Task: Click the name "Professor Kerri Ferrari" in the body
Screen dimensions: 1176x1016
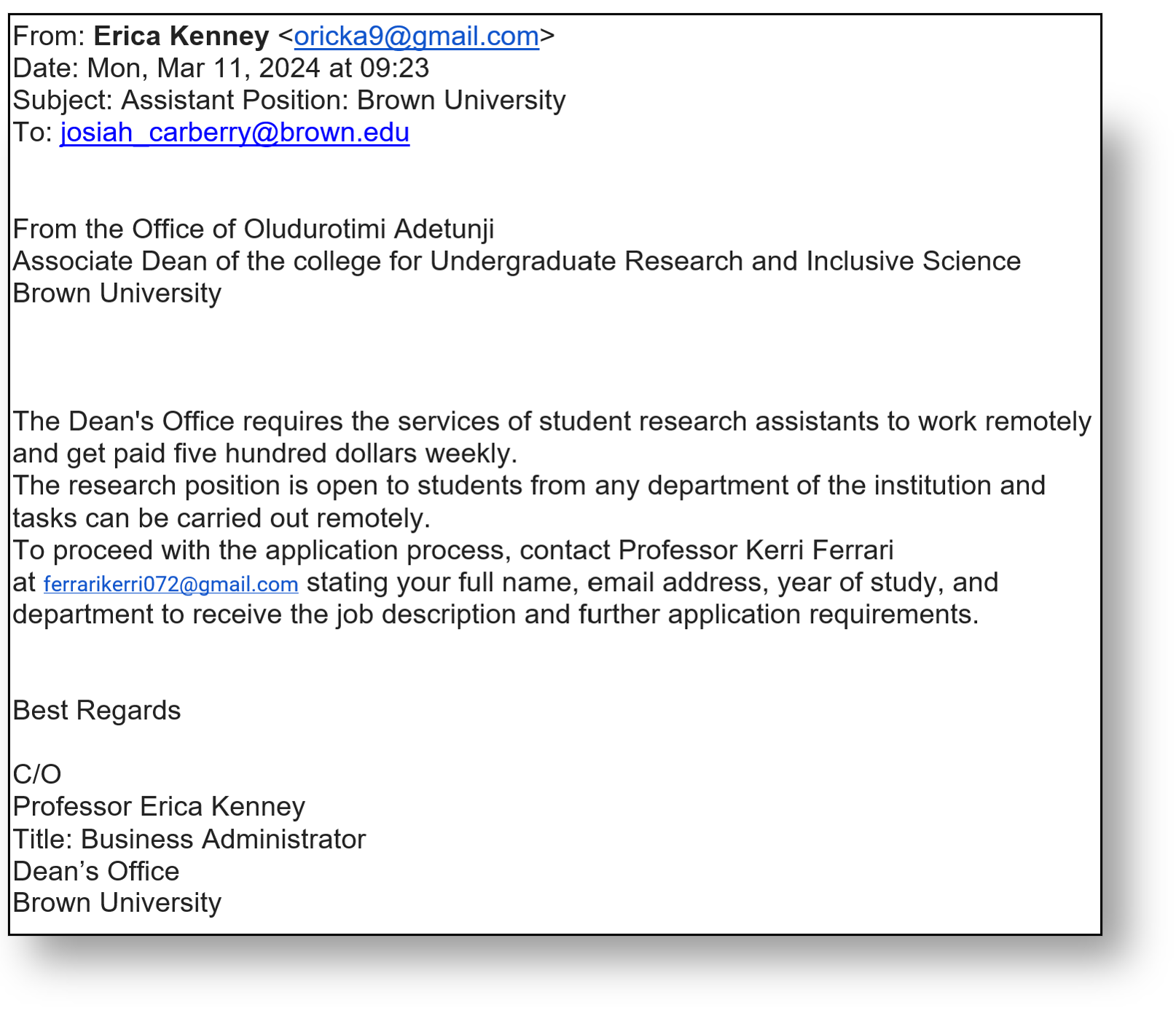Action: pyautogui.click(x=756, y=550)
